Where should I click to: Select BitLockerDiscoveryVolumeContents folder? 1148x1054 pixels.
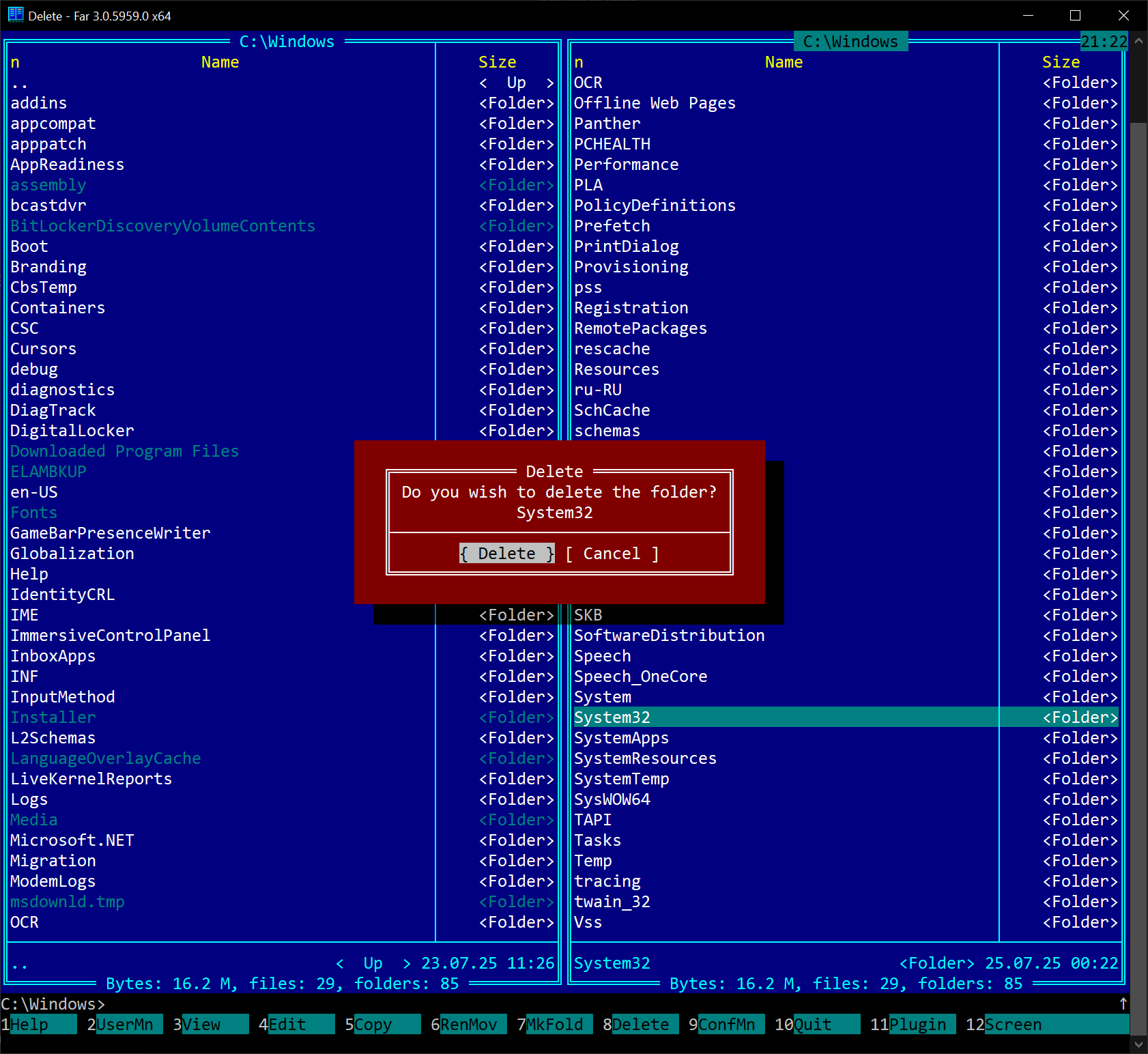click(x=282, y=226)
